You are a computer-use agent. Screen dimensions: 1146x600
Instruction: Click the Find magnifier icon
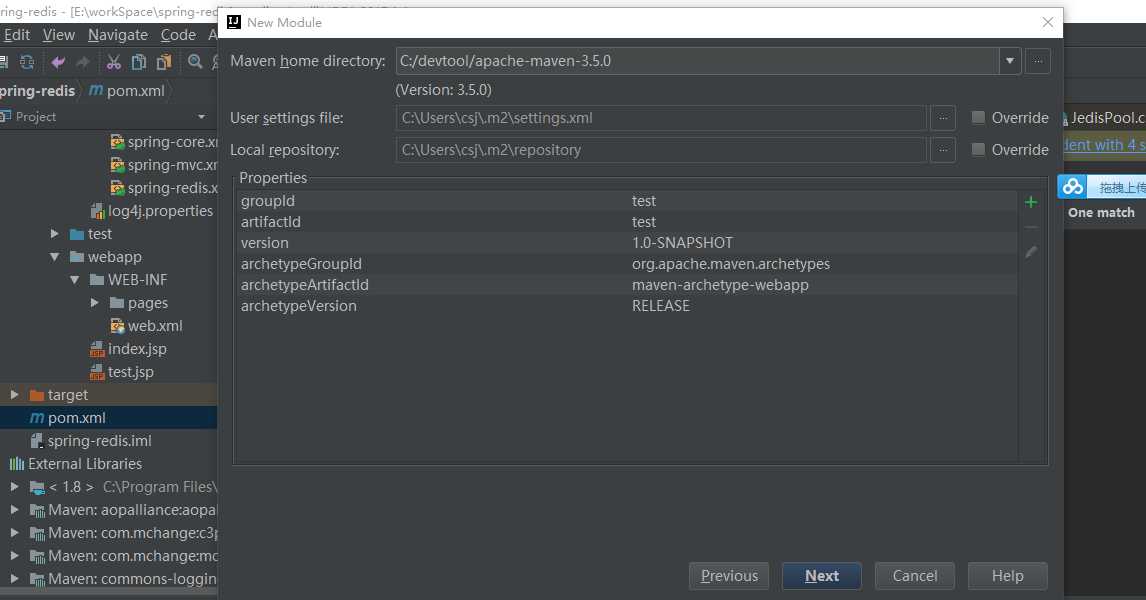[x=194, y=62]
